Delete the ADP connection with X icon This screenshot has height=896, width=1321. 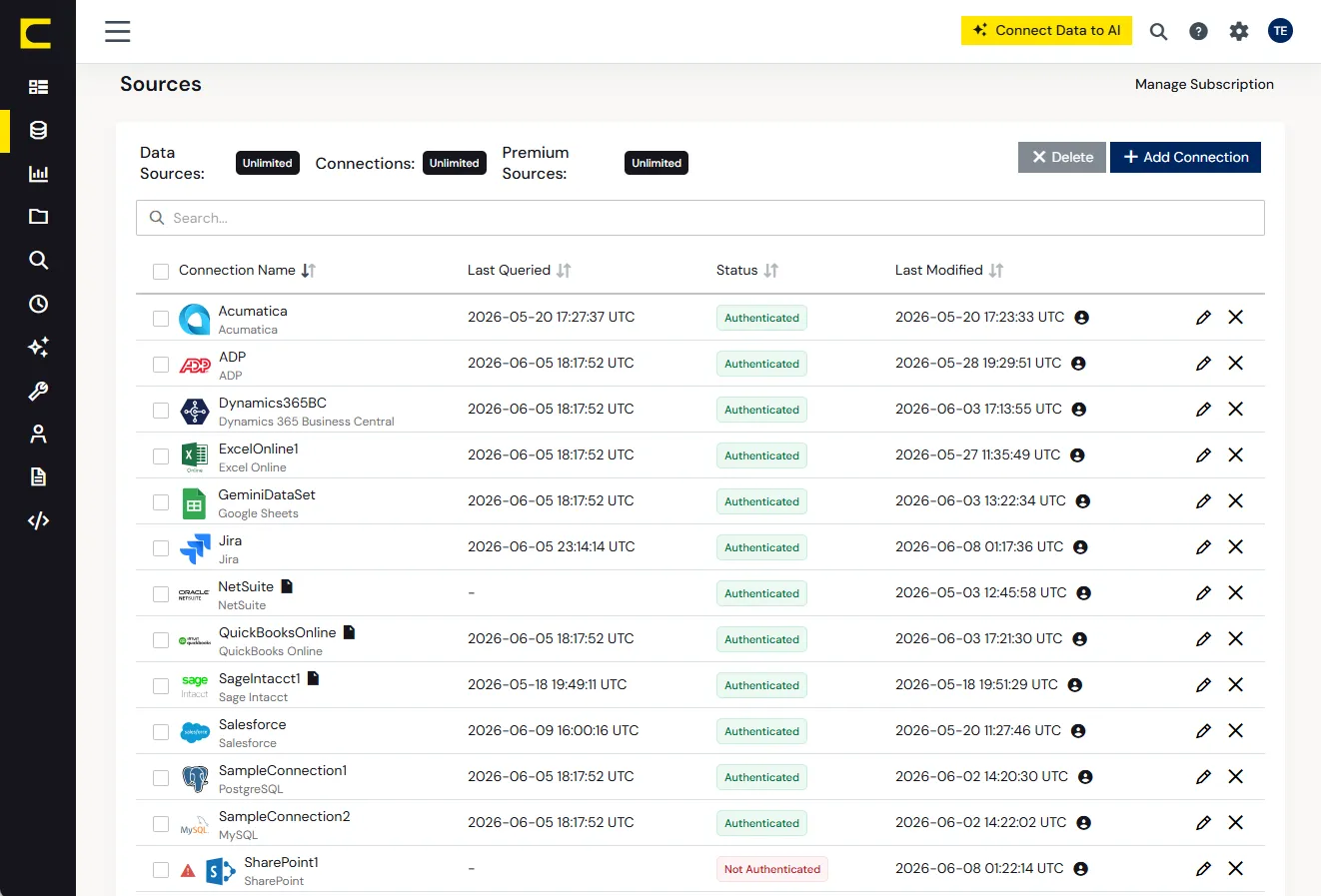pyautogui.click(x=1236, y=364)
